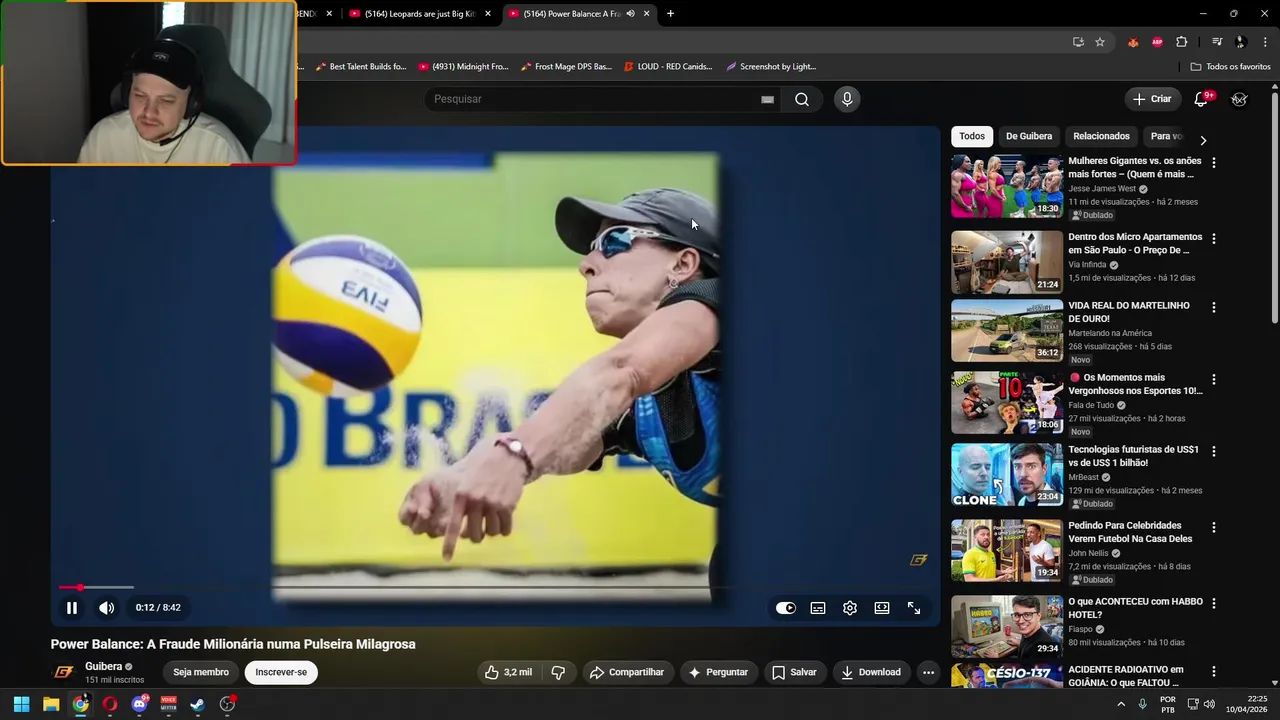
Task: Open the Guibera channel name link
Action: (104, 666)
